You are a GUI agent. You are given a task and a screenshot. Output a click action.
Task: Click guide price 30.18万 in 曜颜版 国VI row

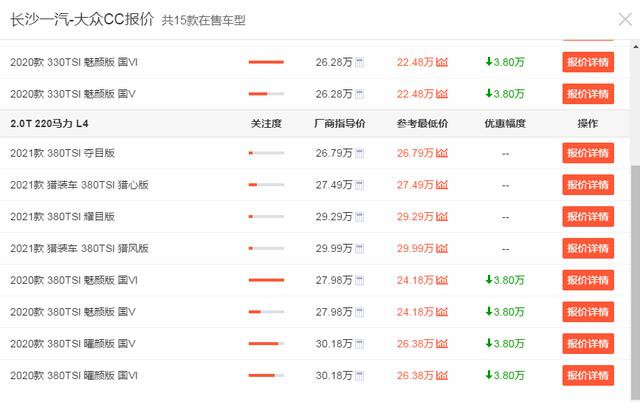[x=334, y=376]
